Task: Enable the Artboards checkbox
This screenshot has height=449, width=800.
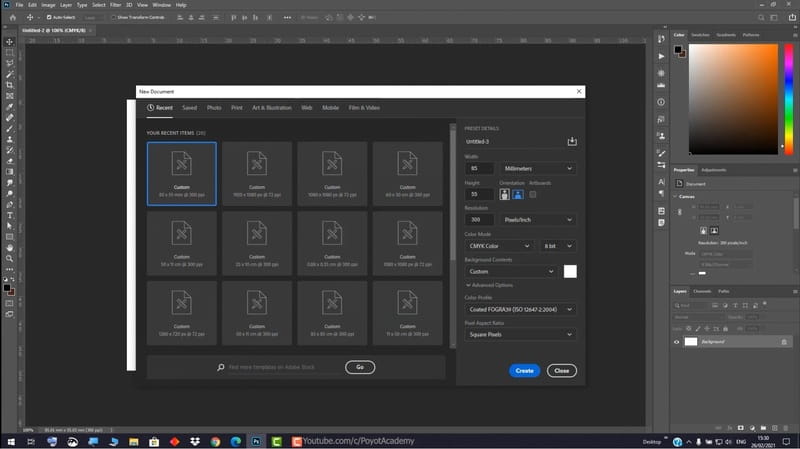Action: (532, 194)
